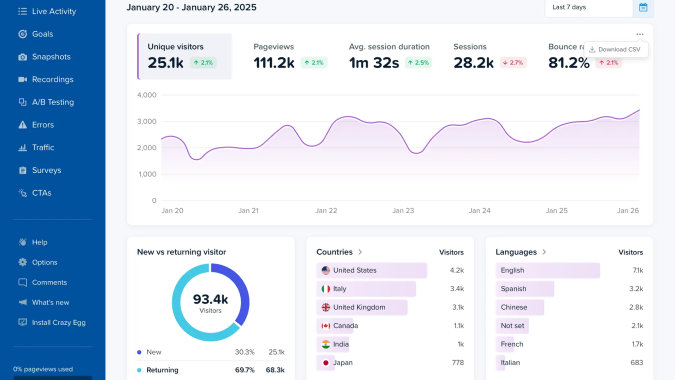The image size is (675, 380).
Task: Click the Options gear icon
Action: pyautogui.click(x=22, y=262)
